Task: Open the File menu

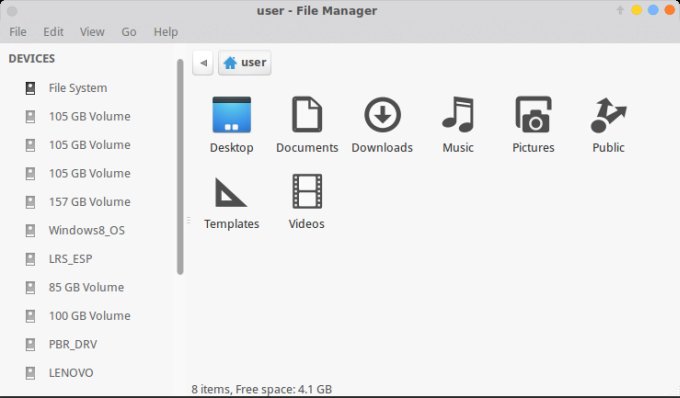Action: point(18,32)
